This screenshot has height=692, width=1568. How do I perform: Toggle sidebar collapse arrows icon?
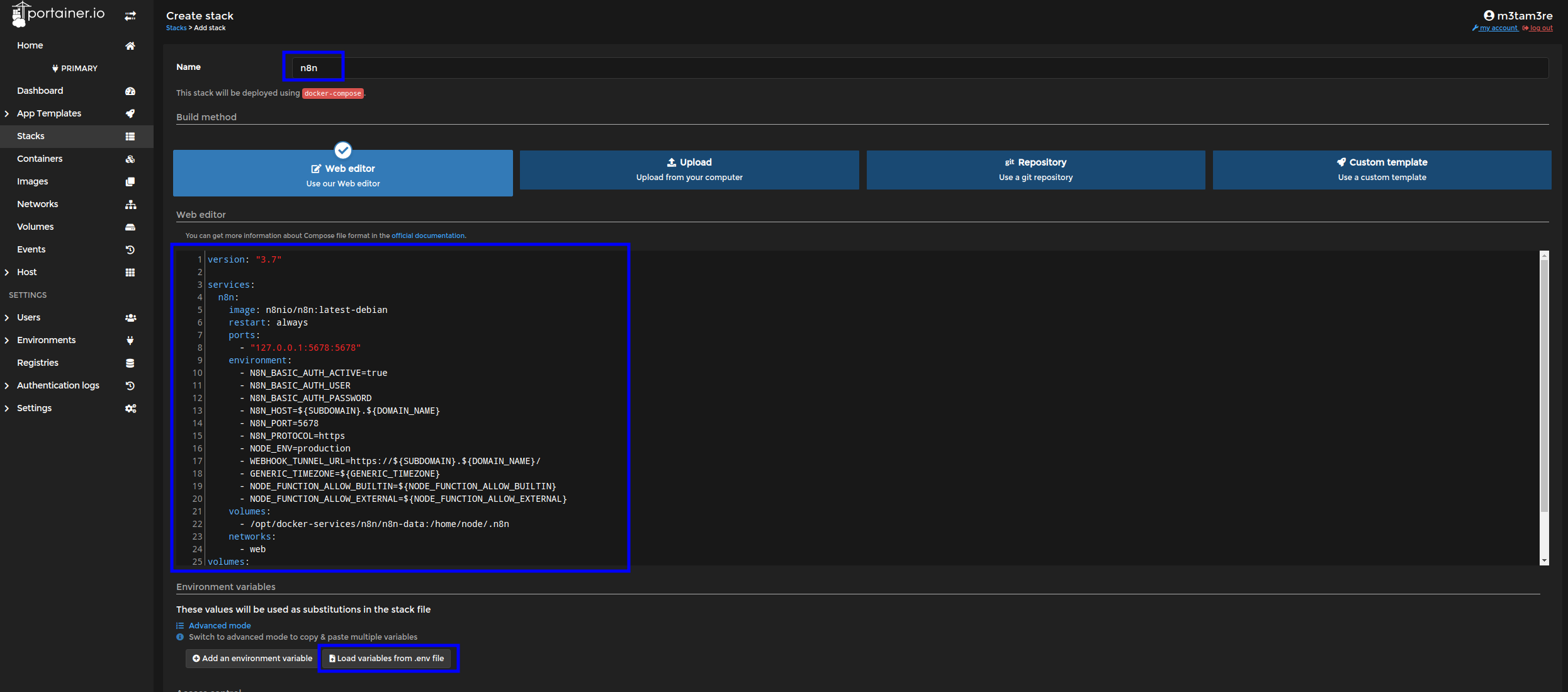pos(130,16)
